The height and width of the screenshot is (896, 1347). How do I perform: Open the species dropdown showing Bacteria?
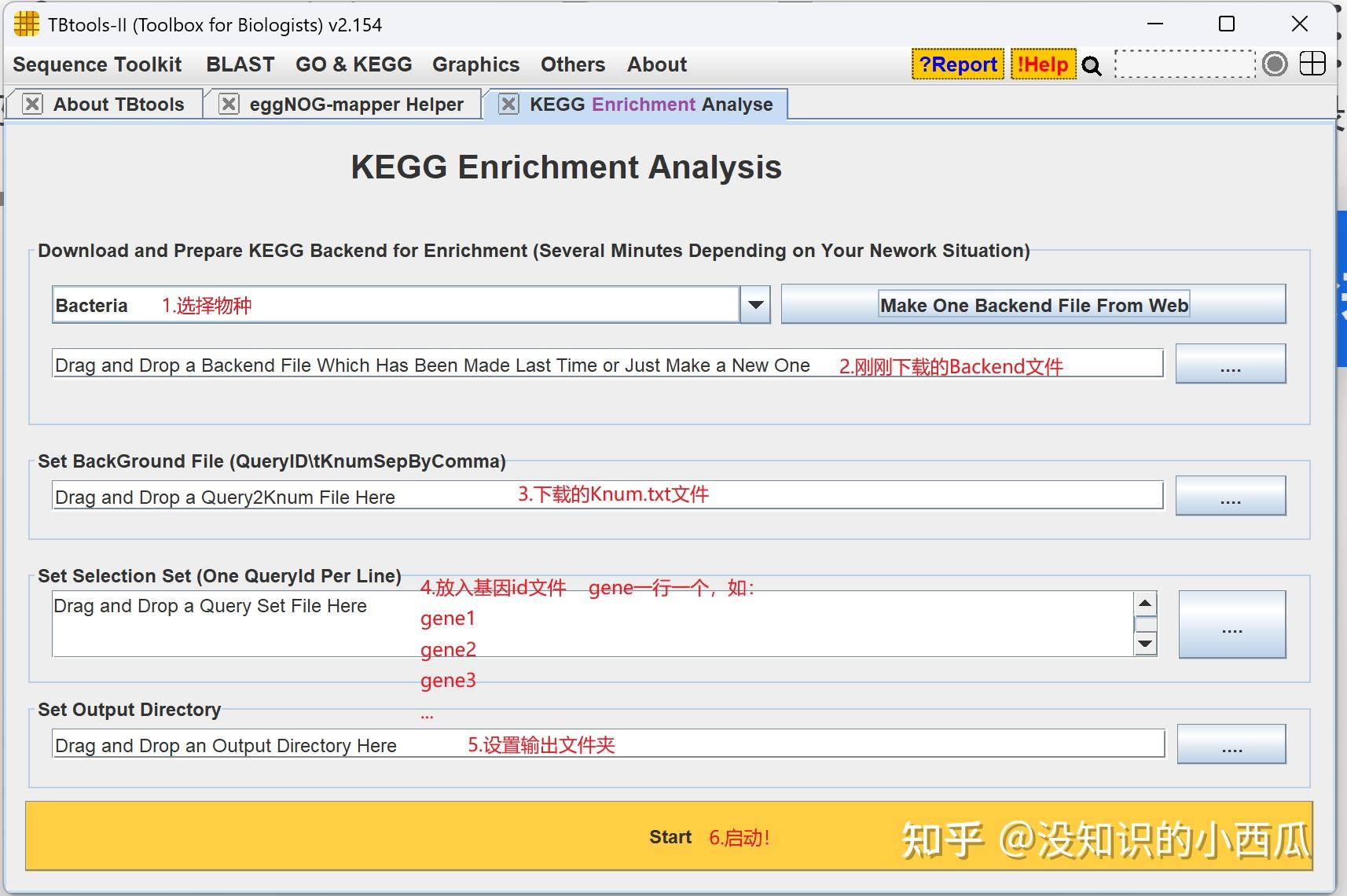point(754,304)
